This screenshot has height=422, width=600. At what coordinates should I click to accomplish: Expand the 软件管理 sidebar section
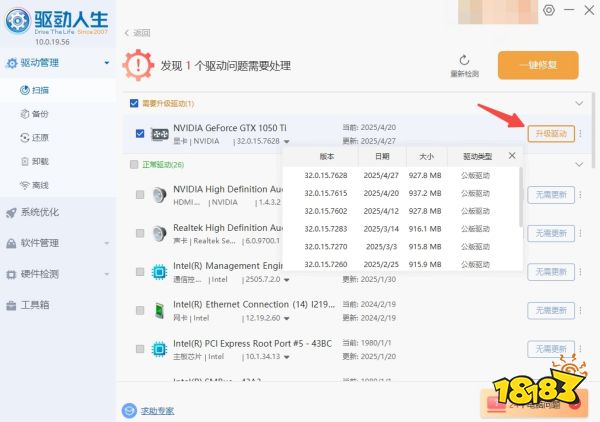click(107, 243)
